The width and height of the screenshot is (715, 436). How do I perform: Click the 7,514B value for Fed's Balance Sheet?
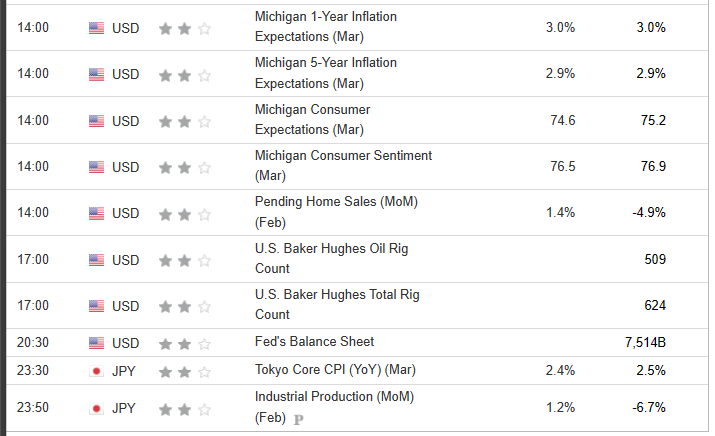645,342
